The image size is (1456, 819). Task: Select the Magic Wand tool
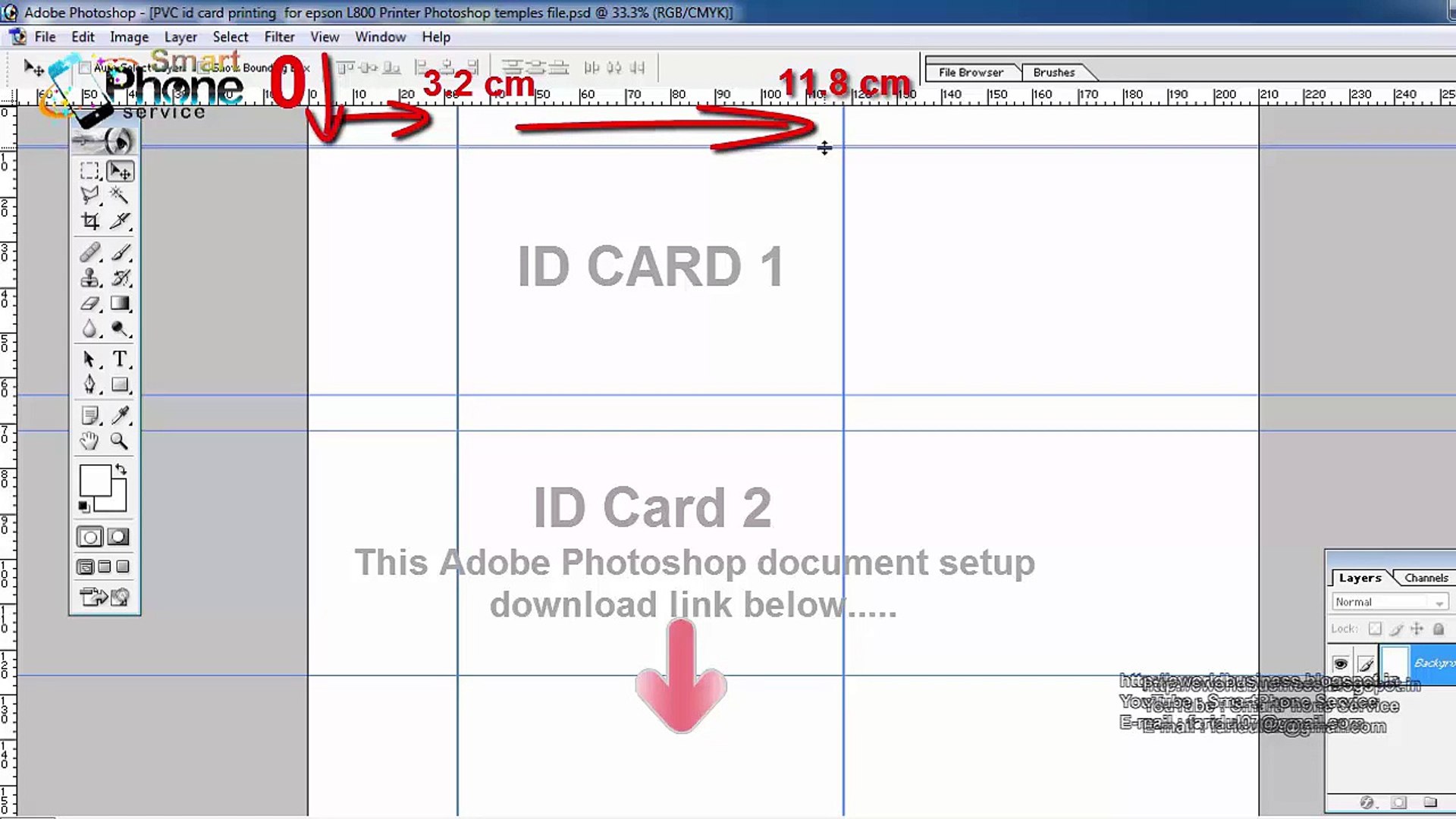pyautogui.click(x=119, y=196)
